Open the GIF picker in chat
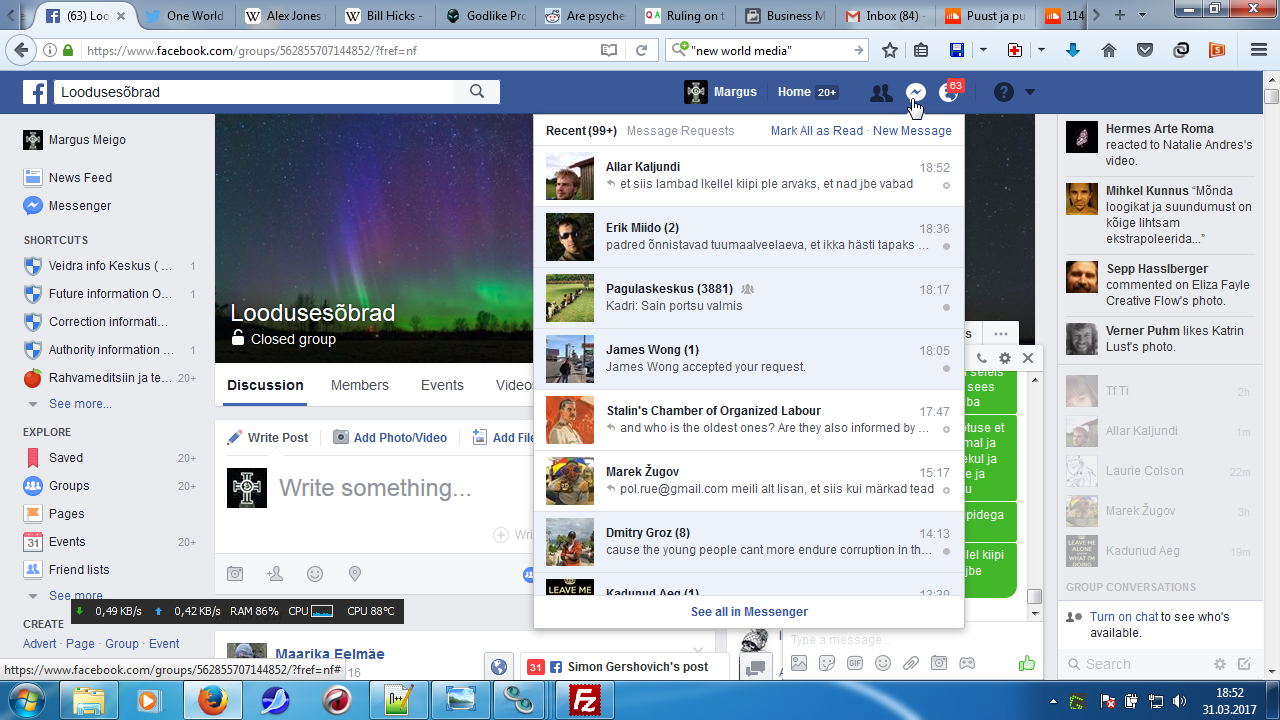 (x=855, y=663)
